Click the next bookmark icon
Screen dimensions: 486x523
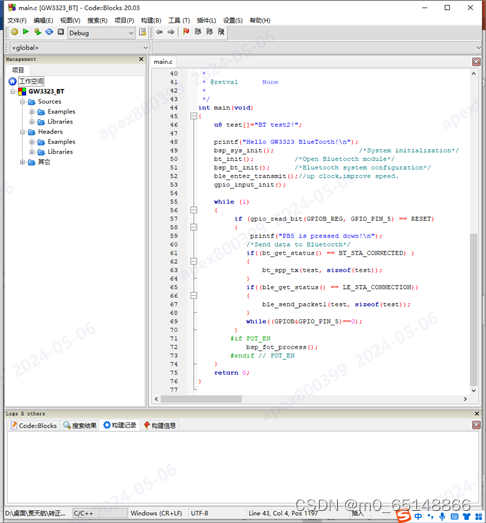click(x=209, y=32)
